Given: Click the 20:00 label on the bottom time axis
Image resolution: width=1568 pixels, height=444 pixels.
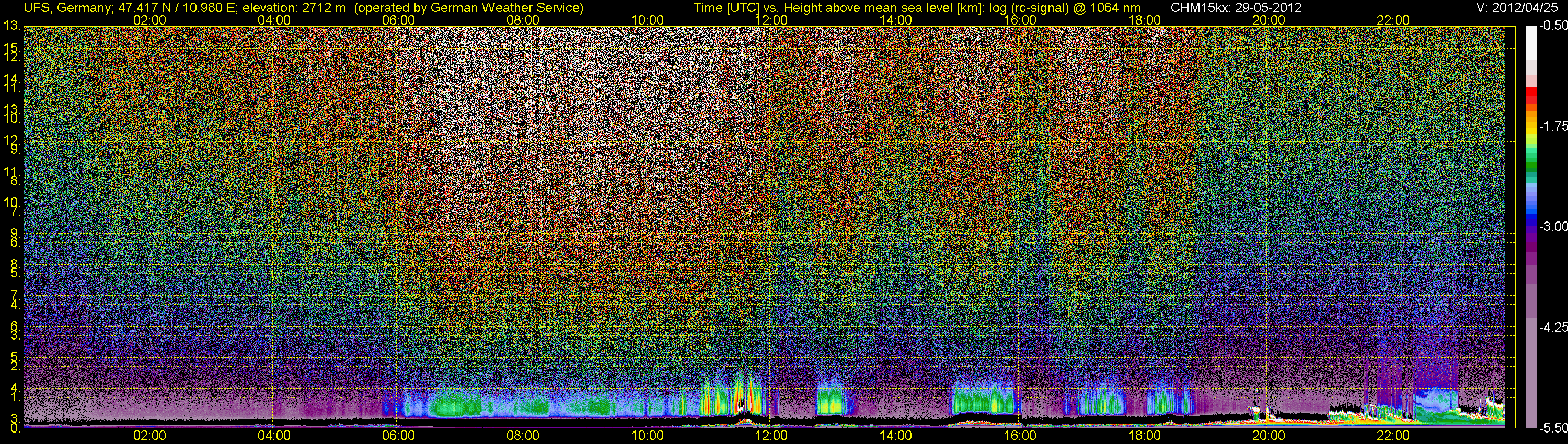Looking at the screenshot, I should pos(1269,436).
